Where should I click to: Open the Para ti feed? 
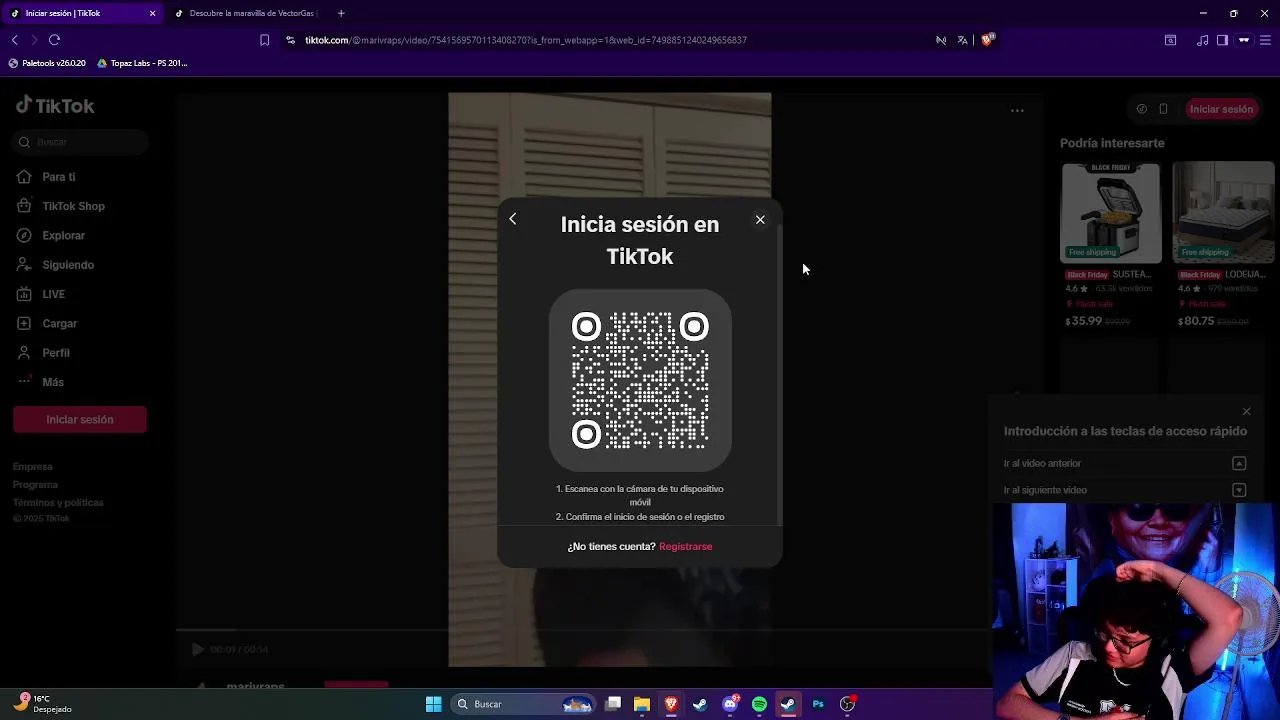[46, 177]
